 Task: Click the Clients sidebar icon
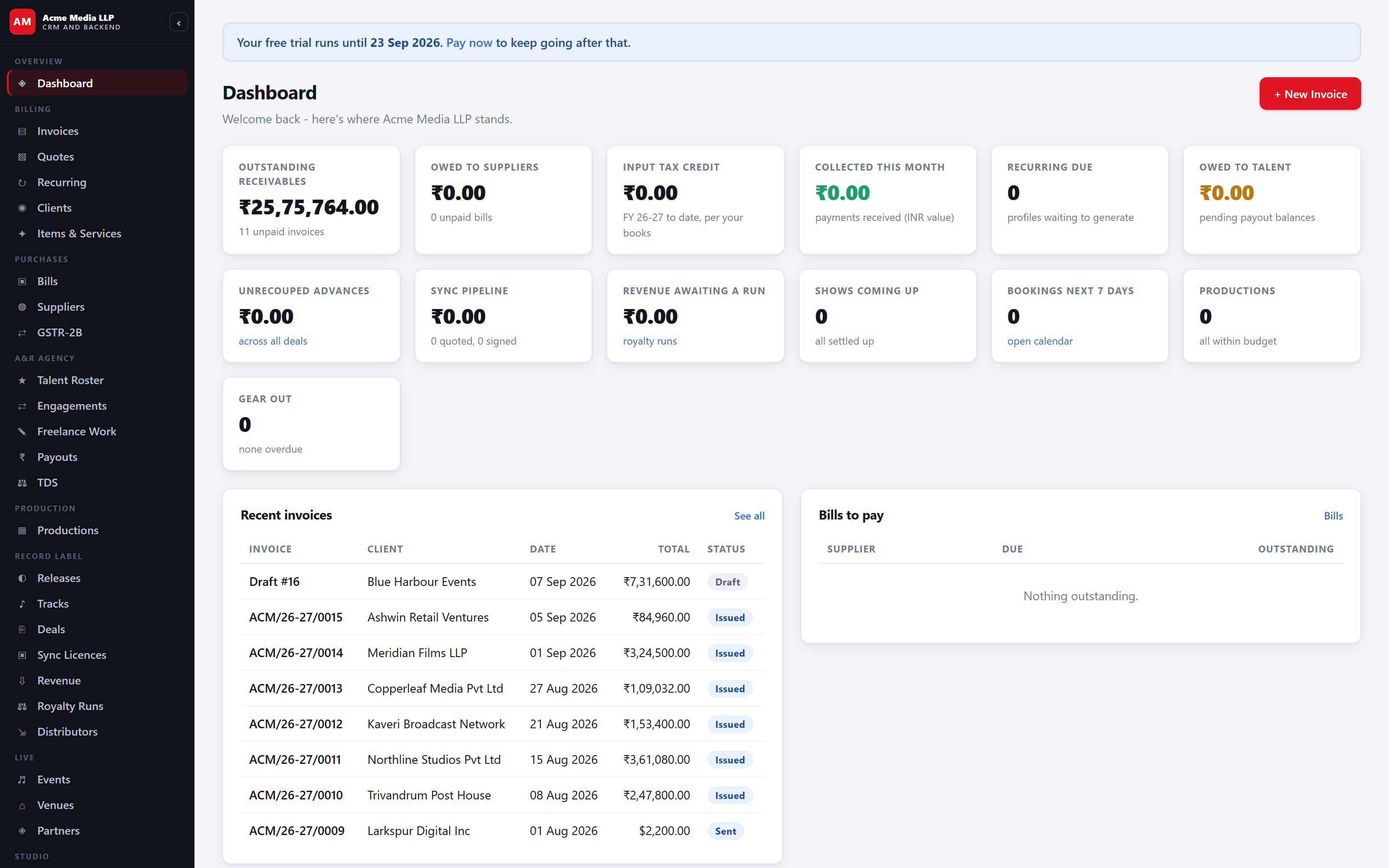[23, 208]
